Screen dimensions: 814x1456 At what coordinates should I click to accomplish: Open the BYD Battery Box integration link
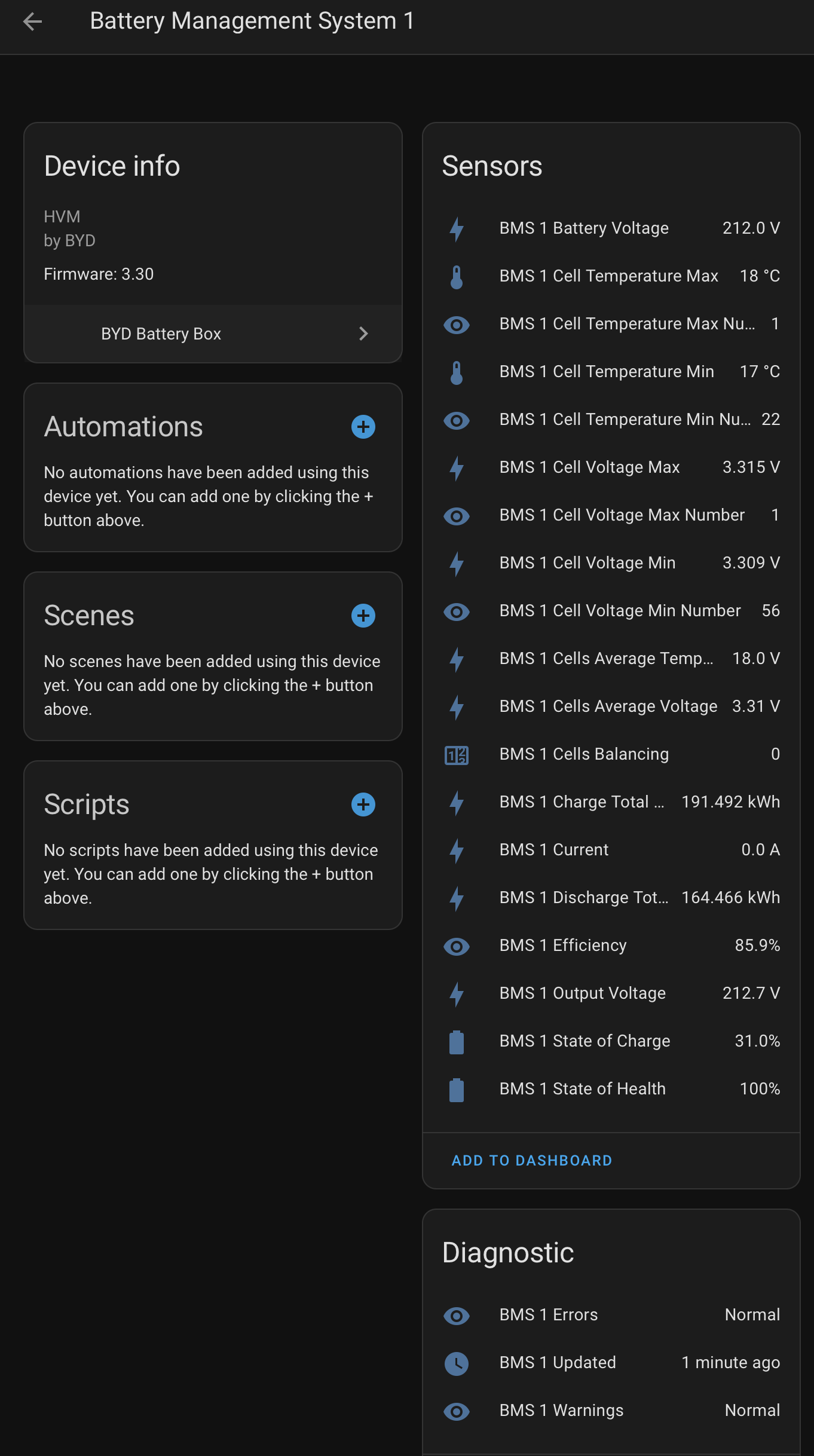pos(161,334)
